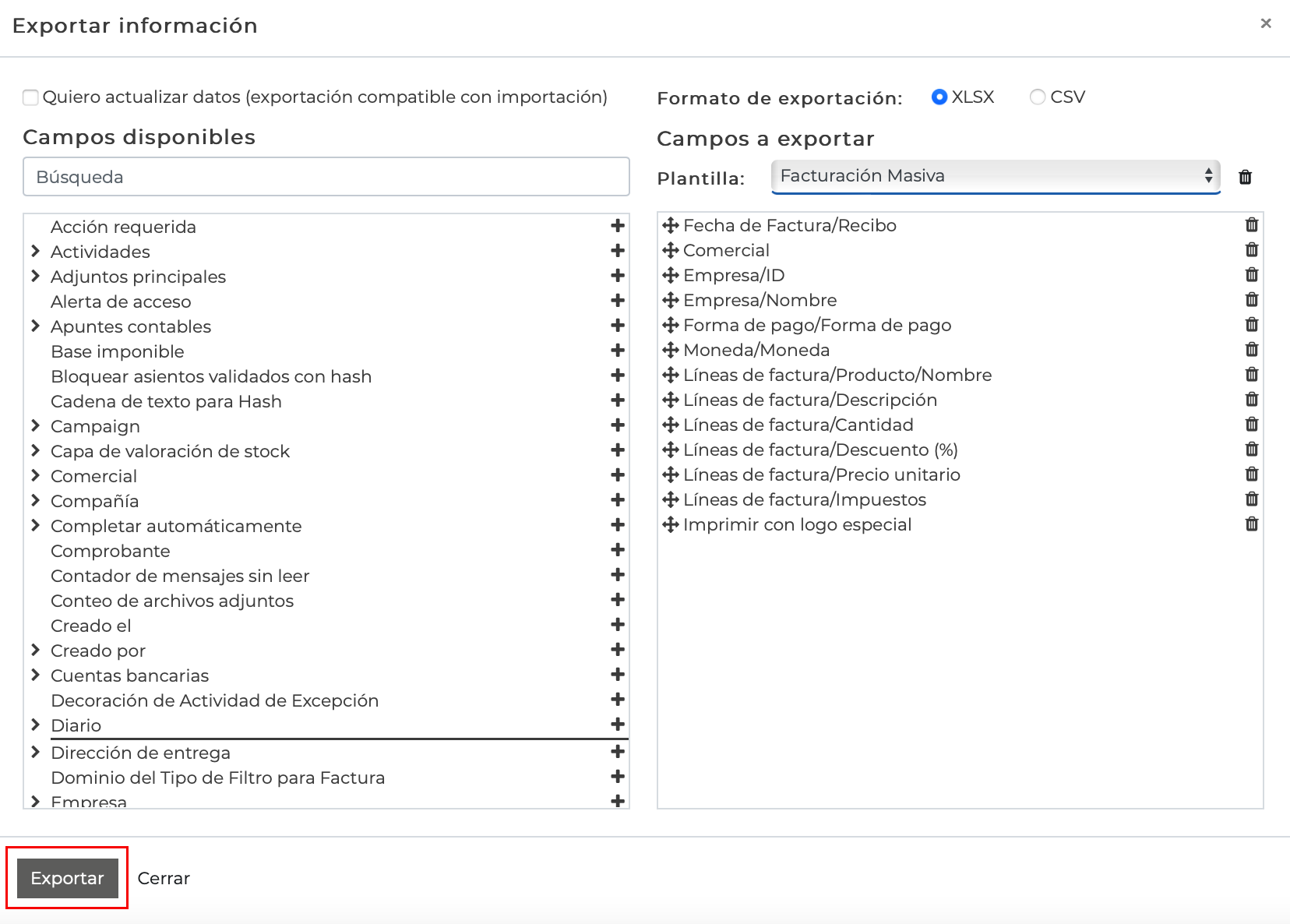Delete "Moneda/Moneda" with its trash icon

tap(1252, 350)
